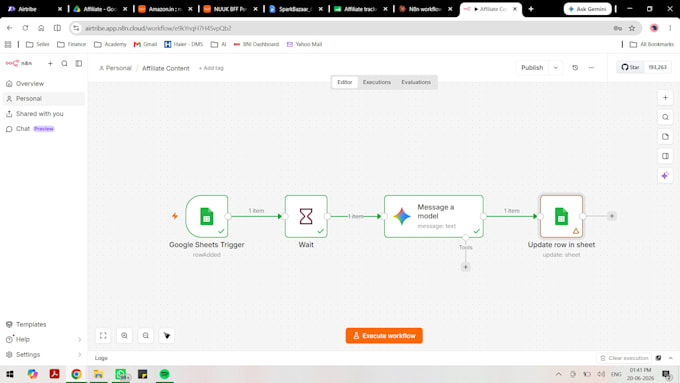Open sidebar search magnifier
680x383 pixels.
coord(64,63)
